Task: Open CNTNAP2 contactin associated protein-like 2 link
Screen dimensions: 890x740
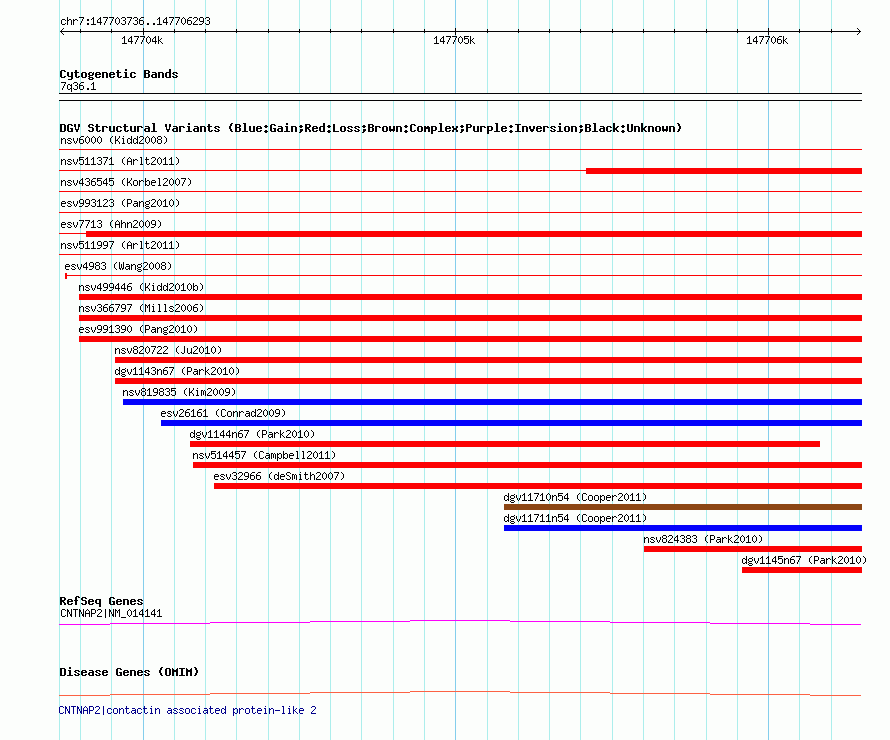Action: point(188,710)
